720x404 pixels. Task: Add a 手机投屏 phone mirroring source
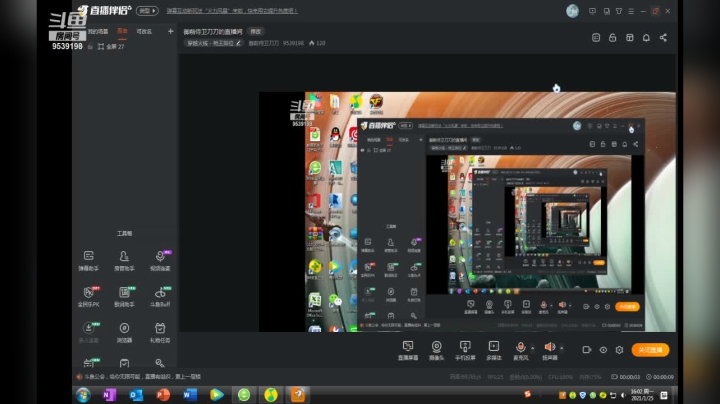tap(465, 350)
